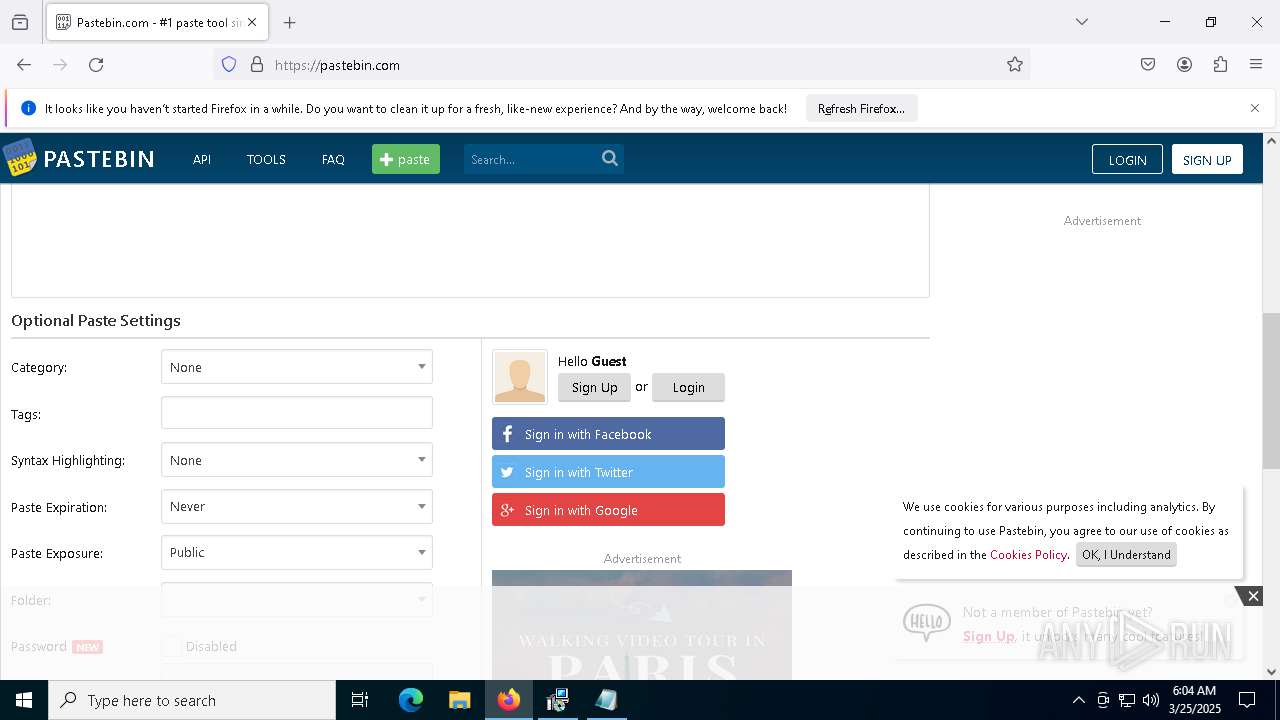Open the Category dropdown
This screenshot has height=720, width=1280.
coord(297,367)
